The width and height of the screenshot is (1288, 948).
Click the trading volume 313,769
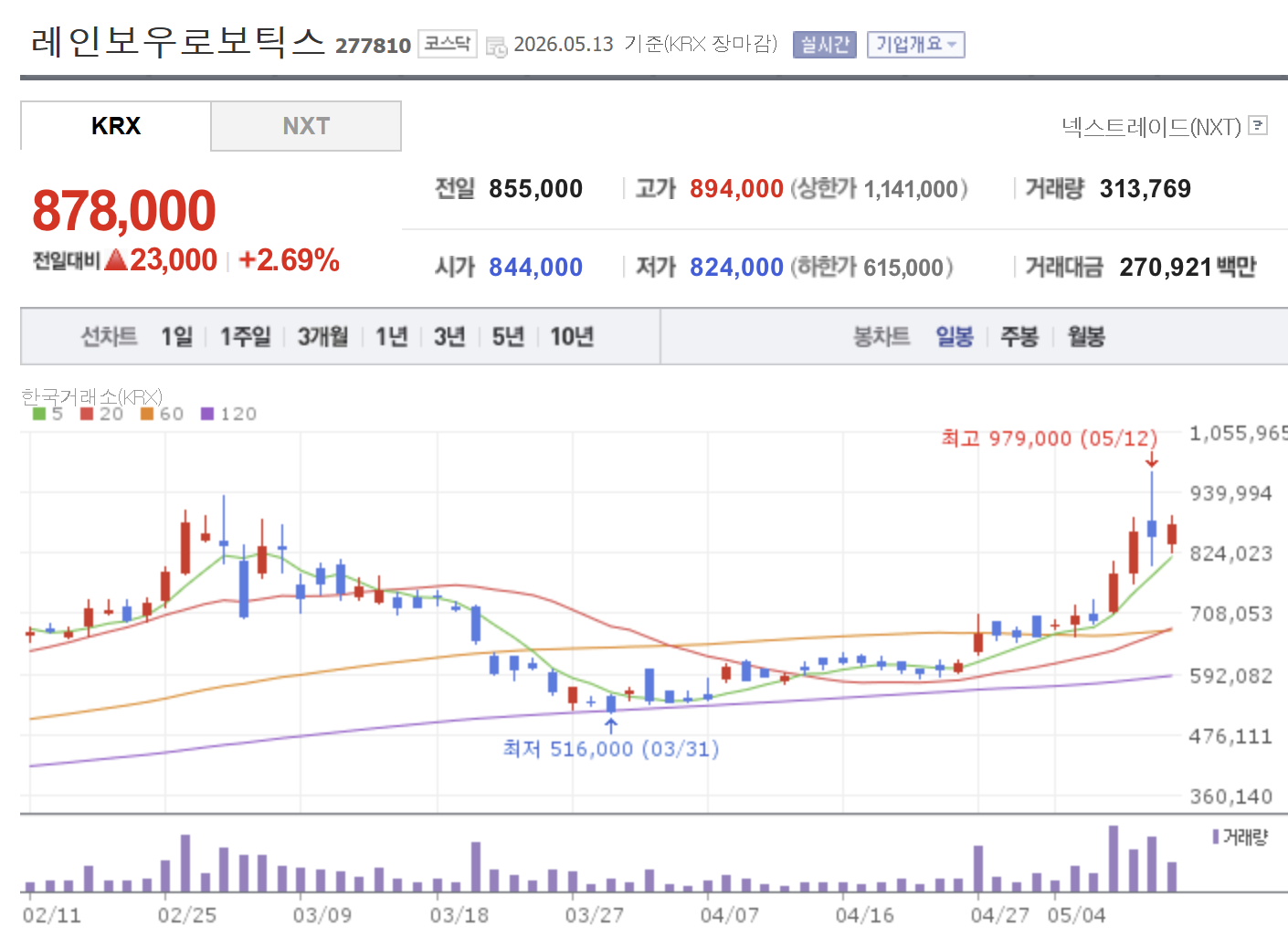pos(1145,189)
